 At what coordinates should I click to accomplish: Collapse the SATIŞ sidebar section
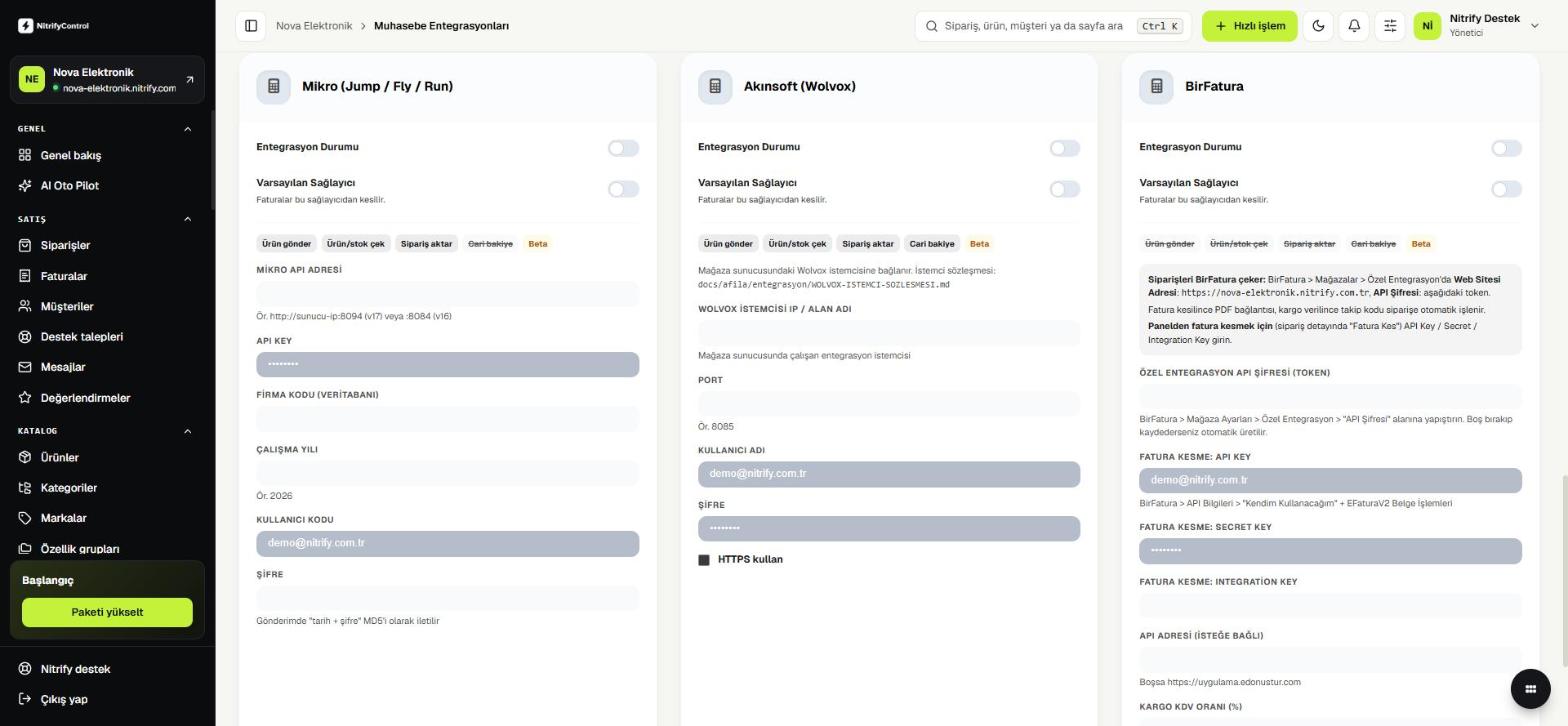tap(187, 219)
